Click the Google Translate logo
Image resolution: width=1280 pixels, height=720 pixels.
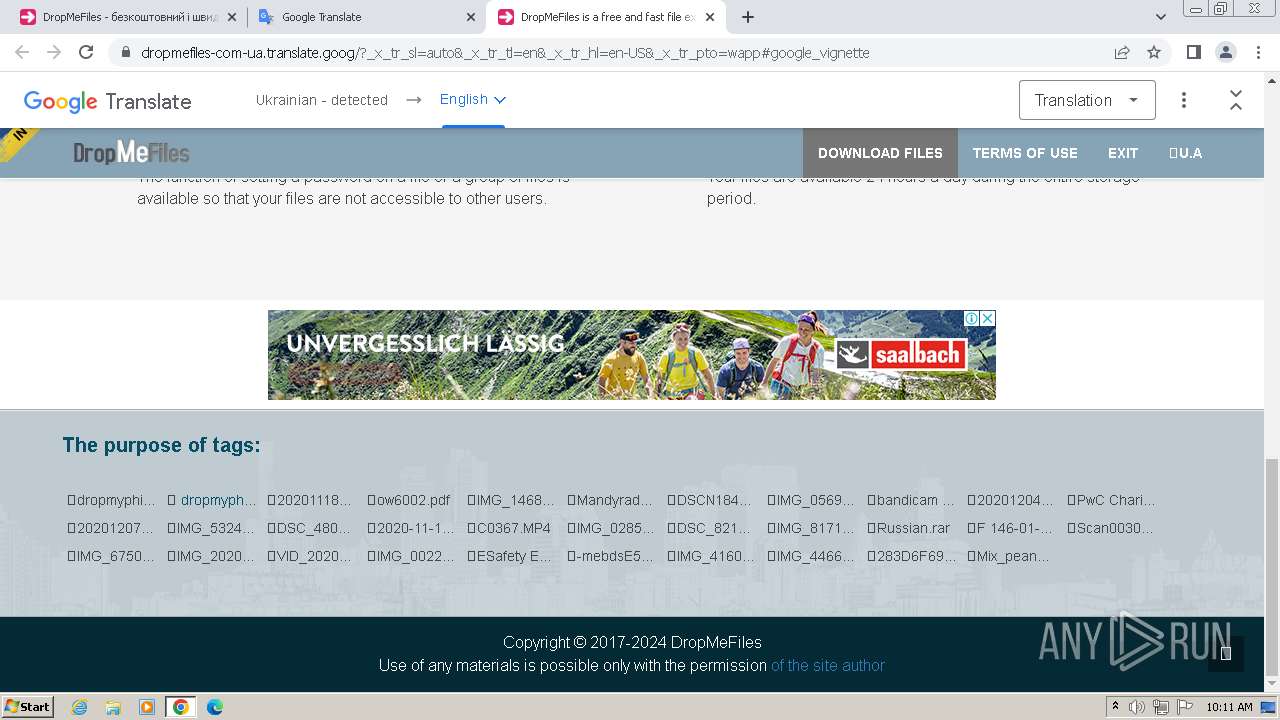[107, 101]
